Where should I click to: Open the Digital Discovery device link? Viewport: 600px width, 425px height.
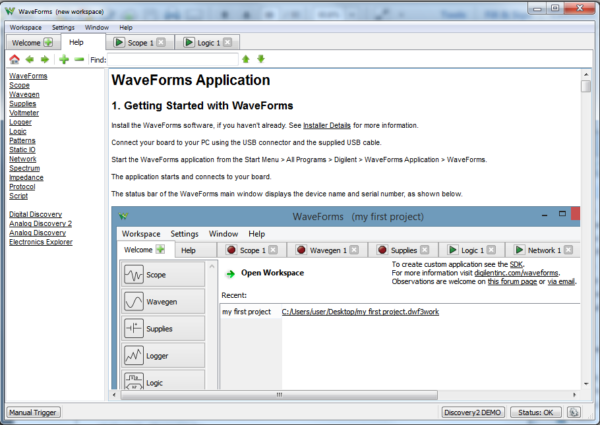click(x=36, y=214)
